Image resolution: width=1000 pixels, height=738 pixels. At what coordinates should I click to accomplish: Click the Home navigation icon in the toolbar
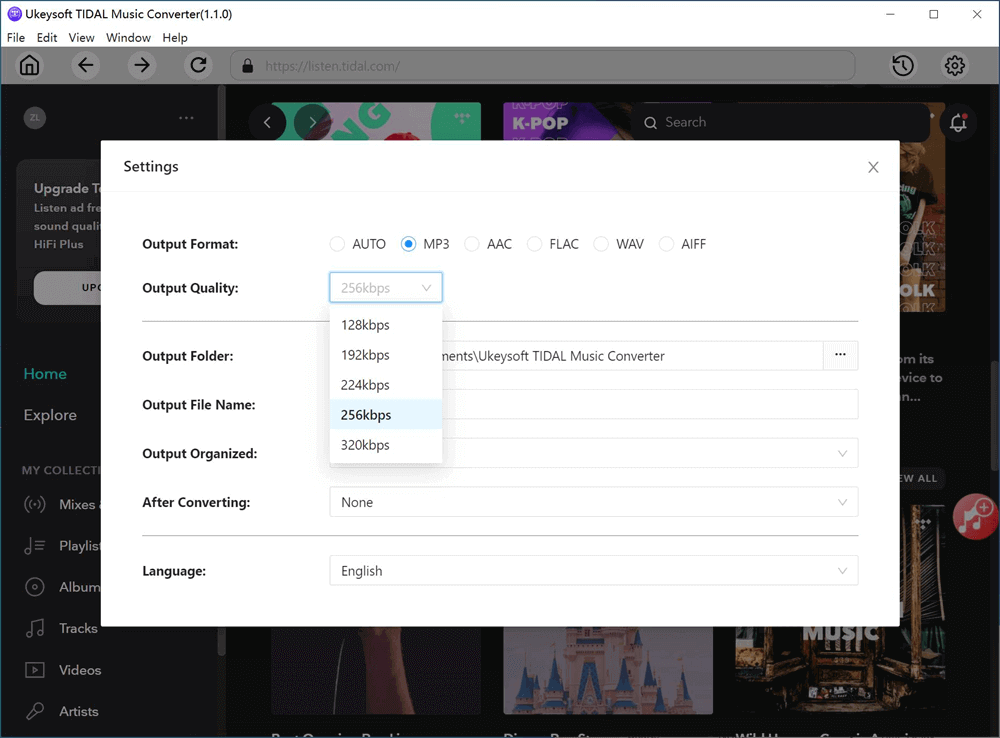click(29, 65)
